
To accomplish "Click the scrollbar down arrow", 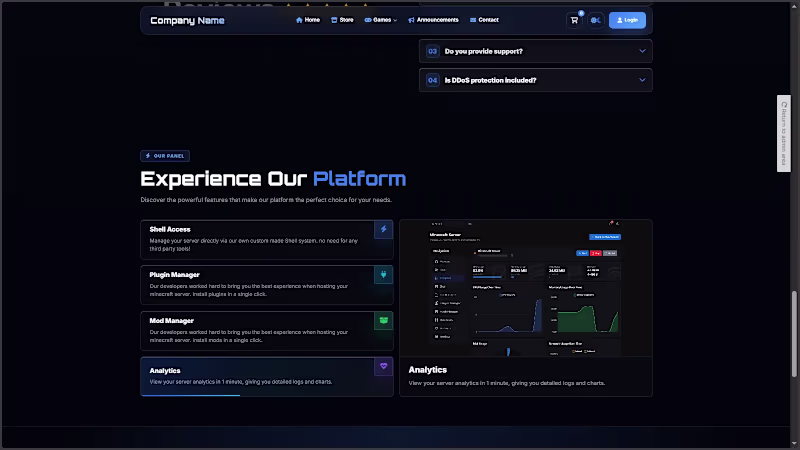I will click(794, 444).
